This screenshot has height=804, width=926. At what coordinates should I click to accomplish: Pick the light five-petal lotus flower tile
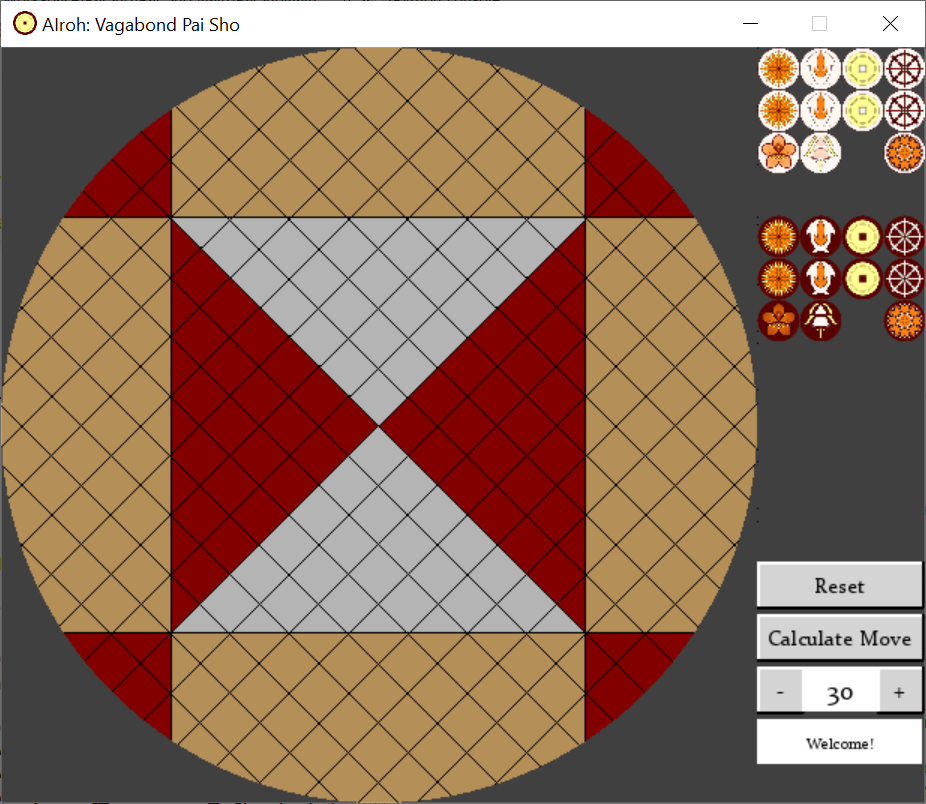pos(778,152)
